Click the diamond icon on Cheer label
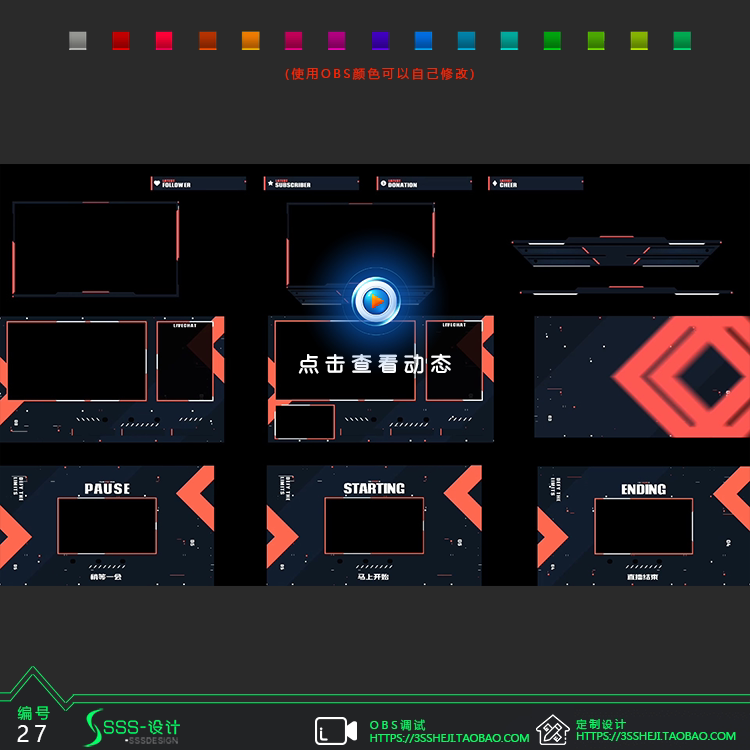Viewport: 750px width, 750px height. coord(495,183)
